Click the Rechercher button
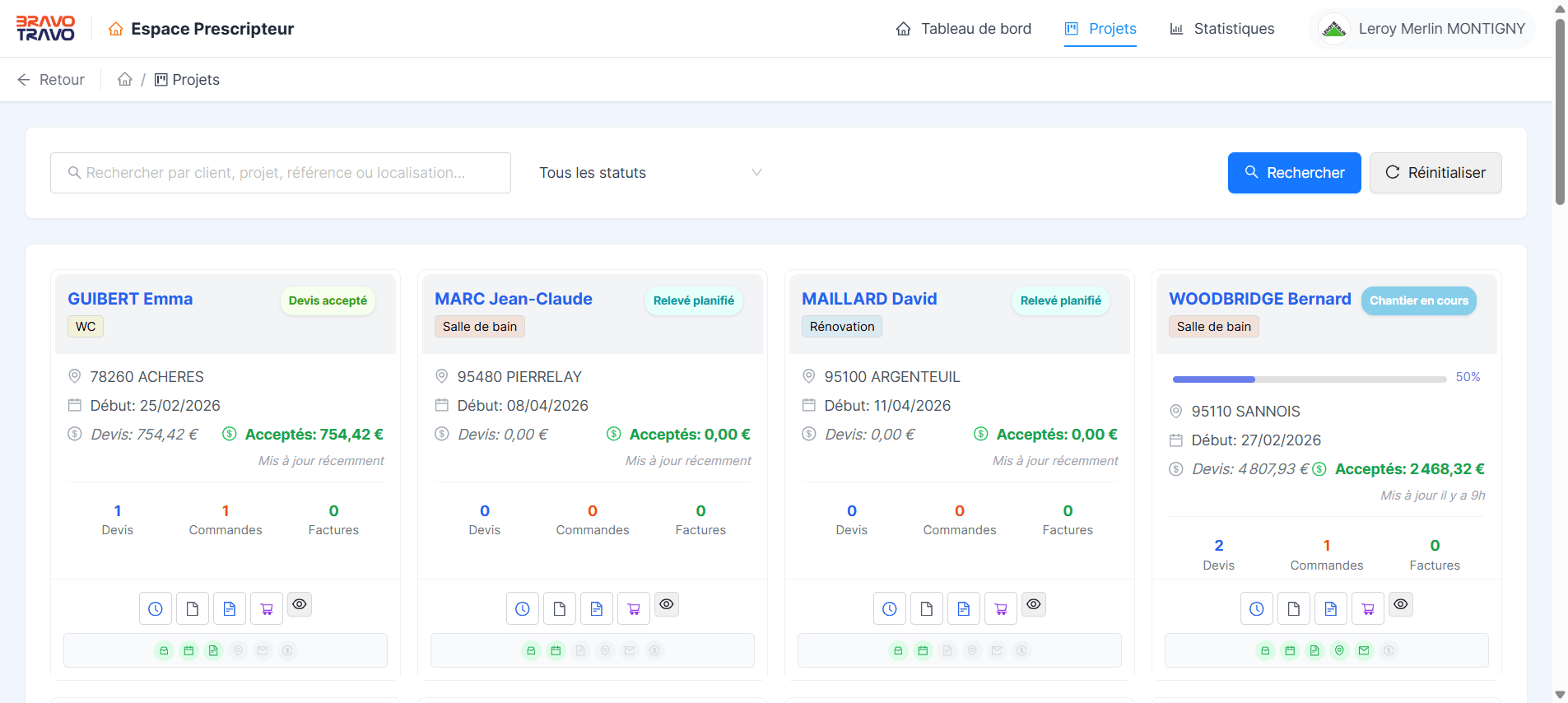 1295,173
